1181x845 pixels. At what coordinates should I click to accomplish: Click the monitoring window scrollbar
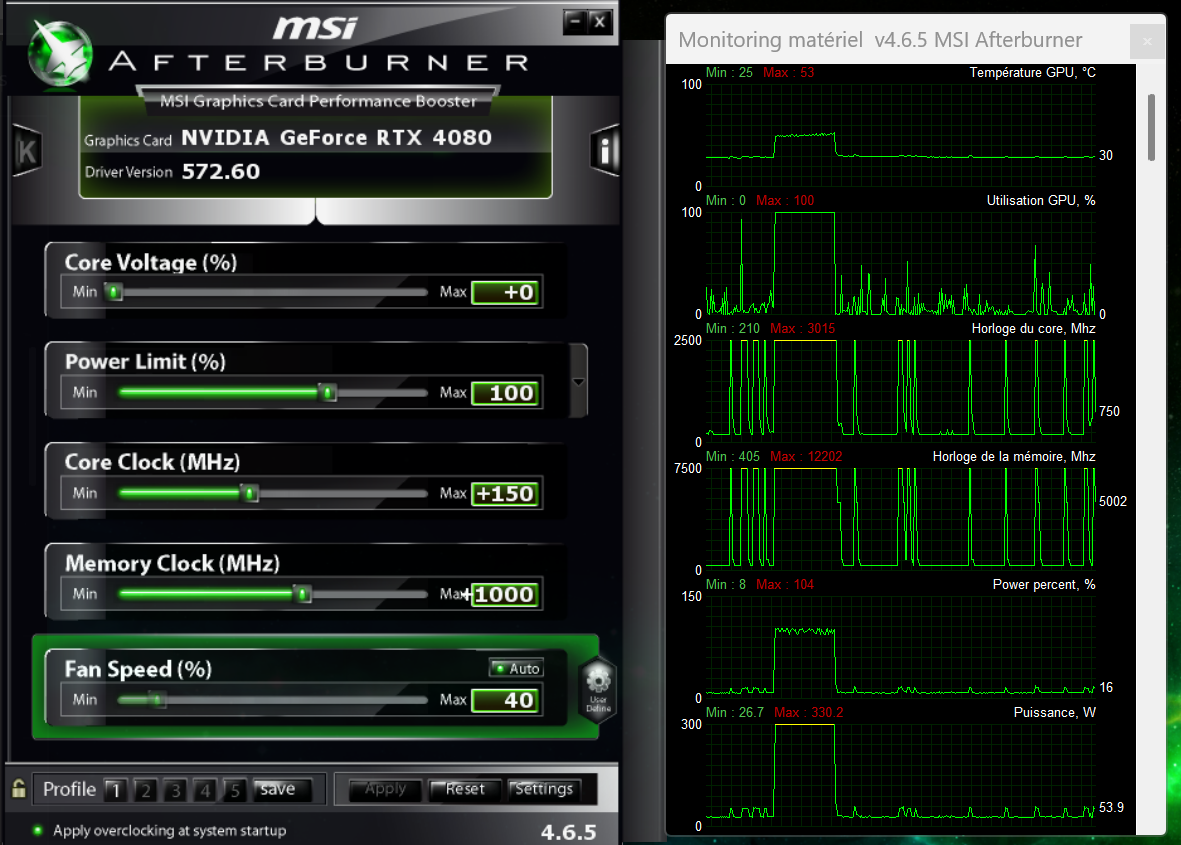click(x=1152, y=127)
